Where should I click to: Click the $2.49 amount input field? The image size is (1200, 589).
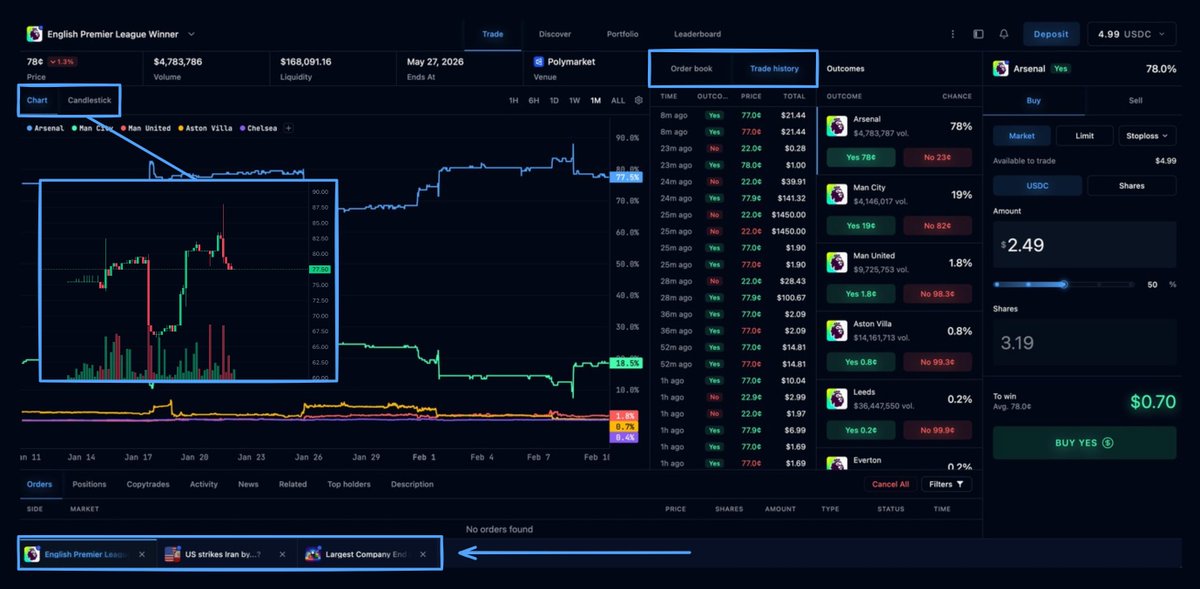pyautogui.click(x=1085, y=244)
